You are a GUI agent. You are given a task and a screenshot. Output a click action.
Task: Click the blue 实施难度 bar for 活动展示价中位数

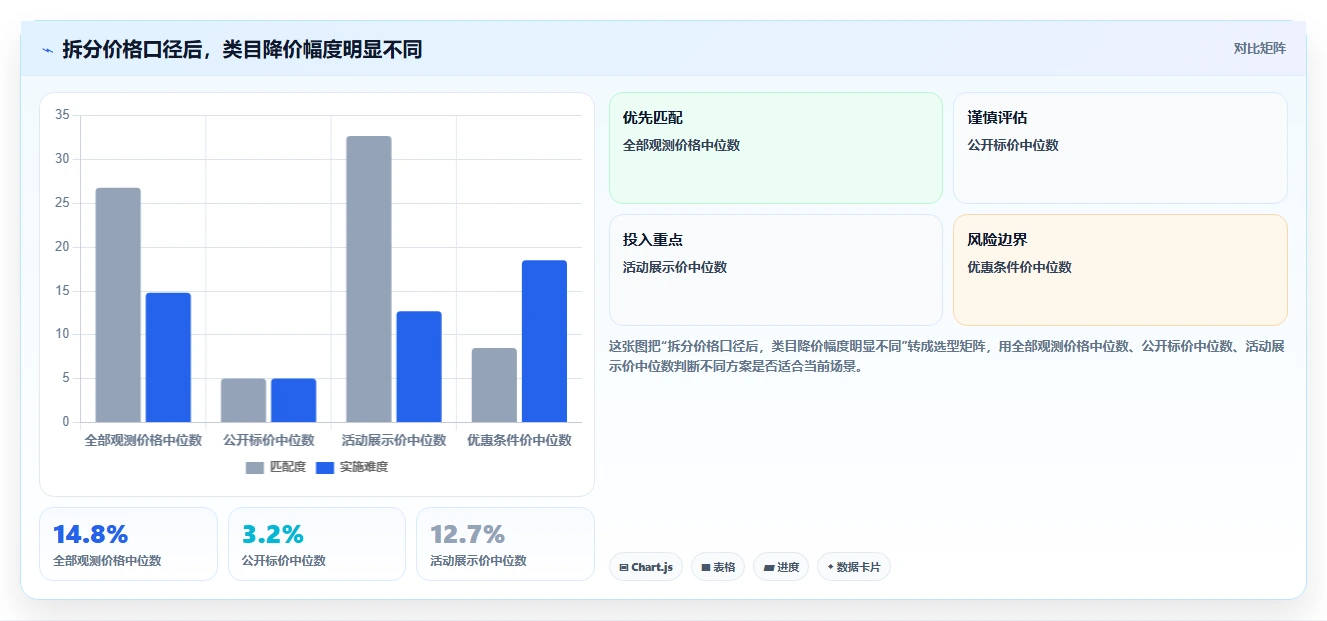[419, 367]
